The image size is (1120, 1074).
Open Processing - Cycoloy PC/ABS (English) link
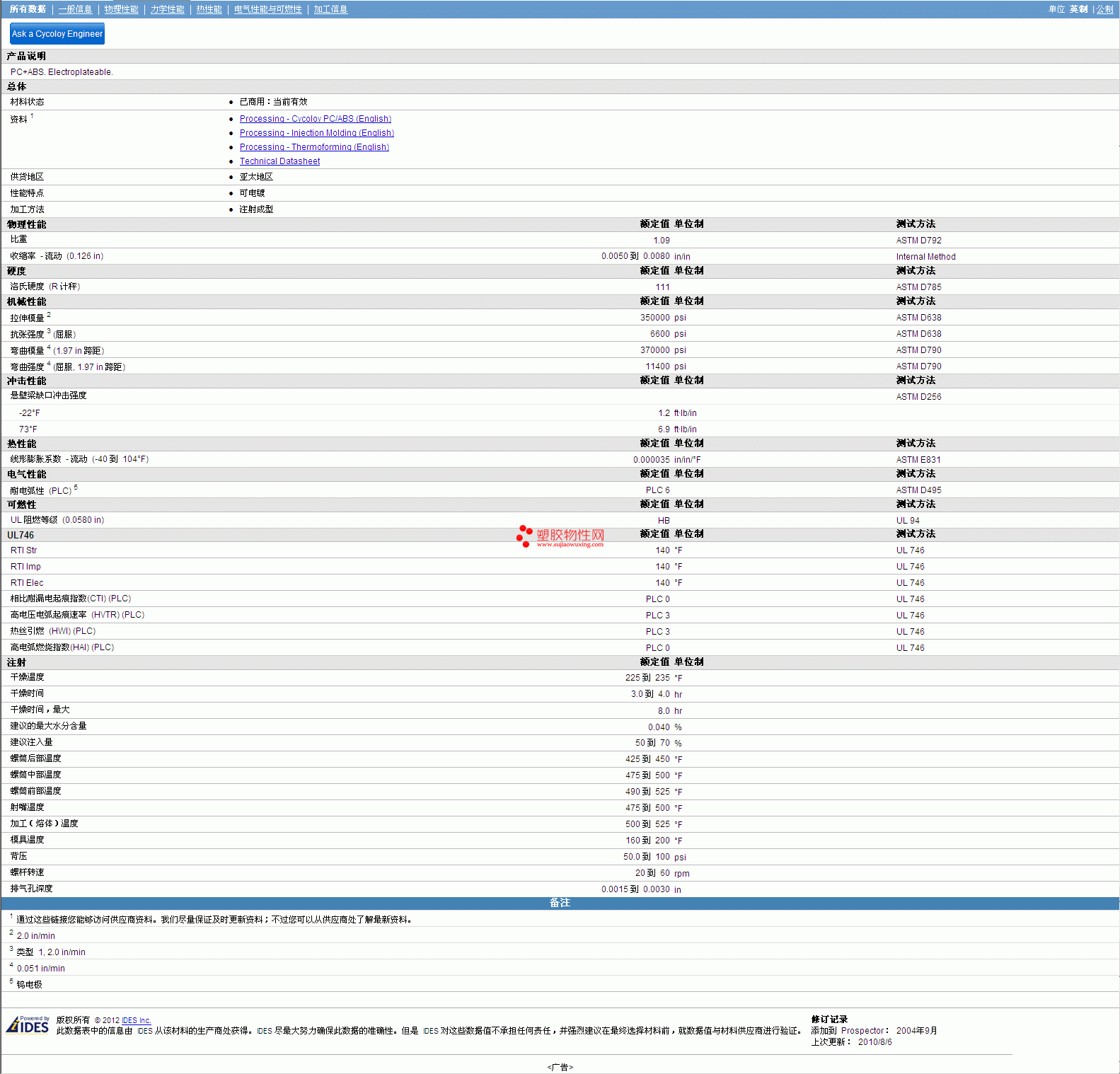tap(315, 119)
